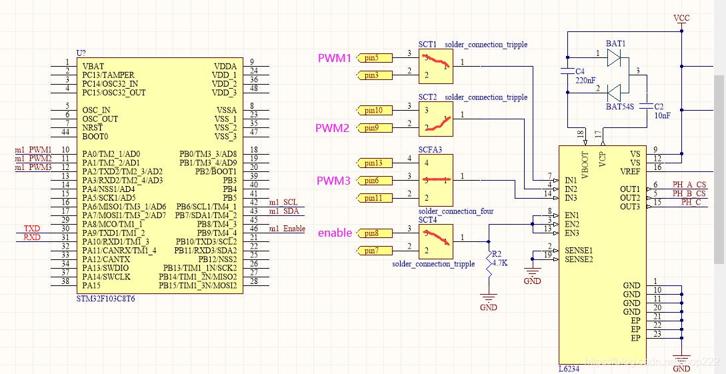Select the m1_Enable net label

(x=287, y=228)
